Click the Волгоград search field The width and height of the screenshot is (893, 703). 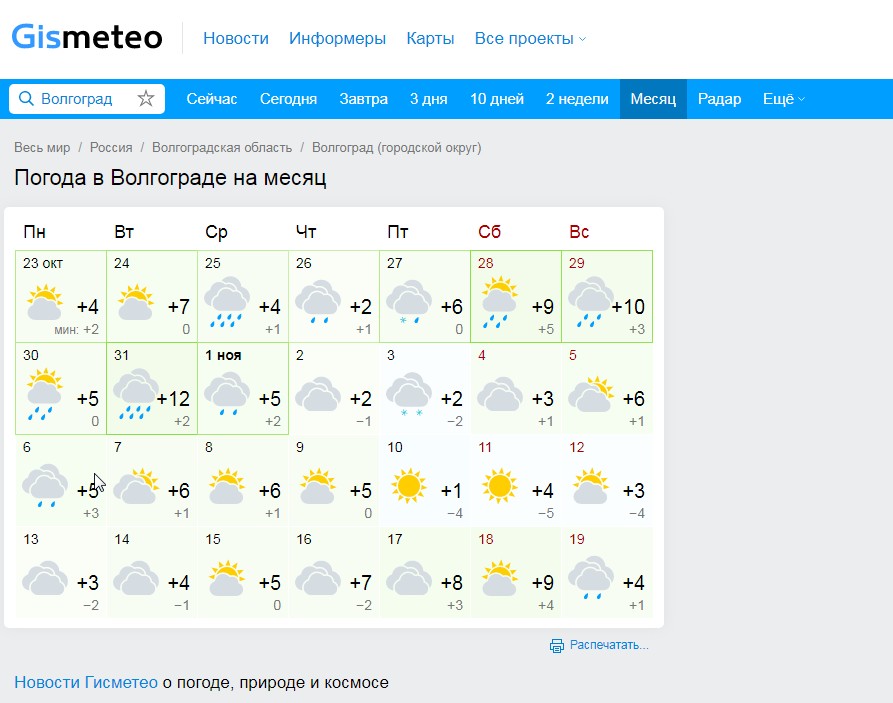click(87, 99)
